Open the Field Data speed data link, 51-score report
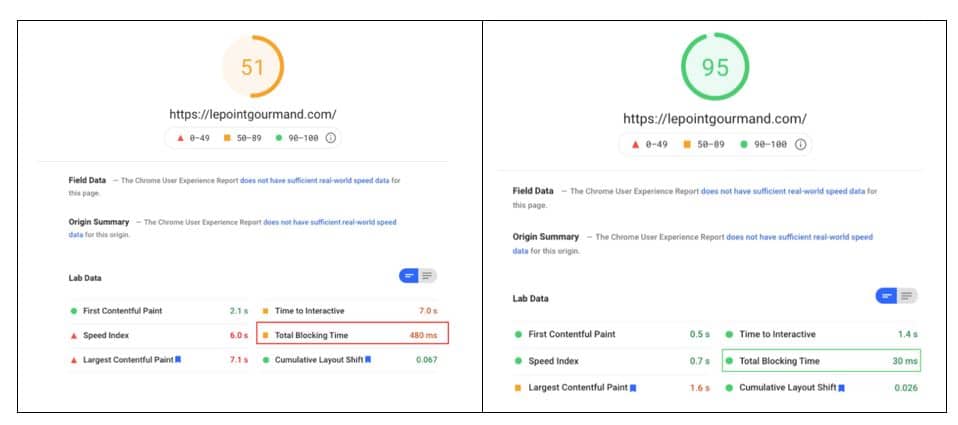Viewport: 958px width, 425px height. click(314, 180)
